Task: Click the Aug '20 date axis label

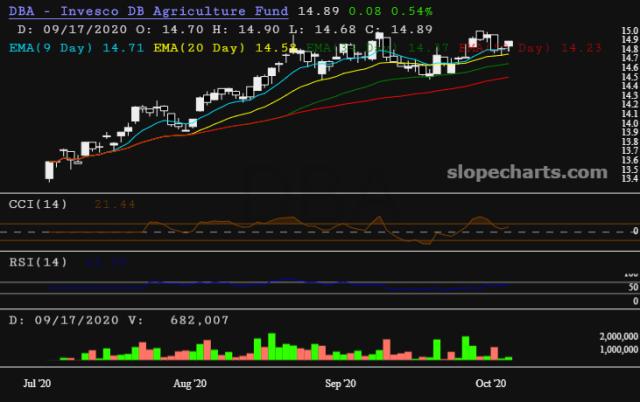Action: (x=189, y=383)
